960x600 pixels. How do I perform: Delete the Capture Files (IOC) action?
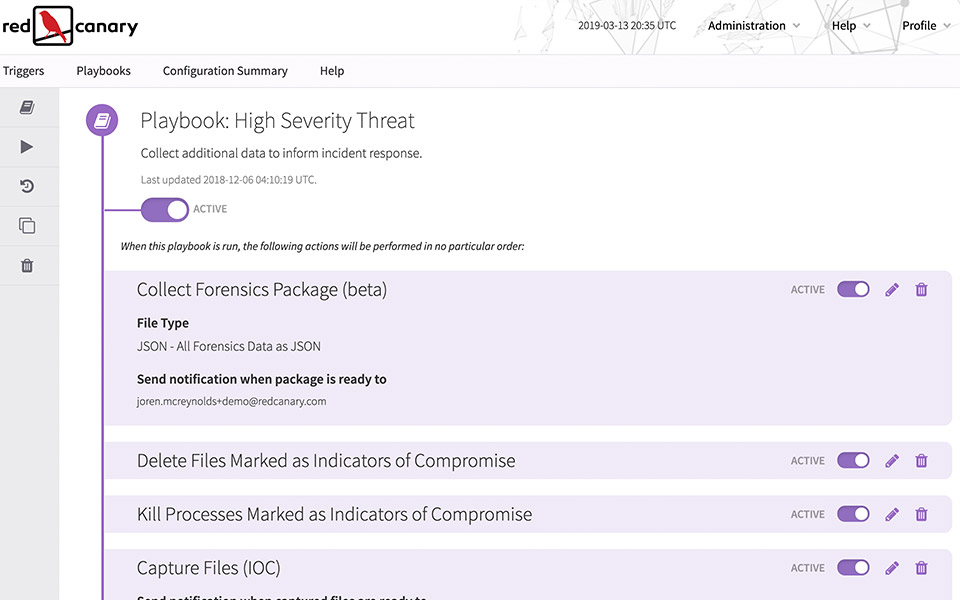(922, 568)
